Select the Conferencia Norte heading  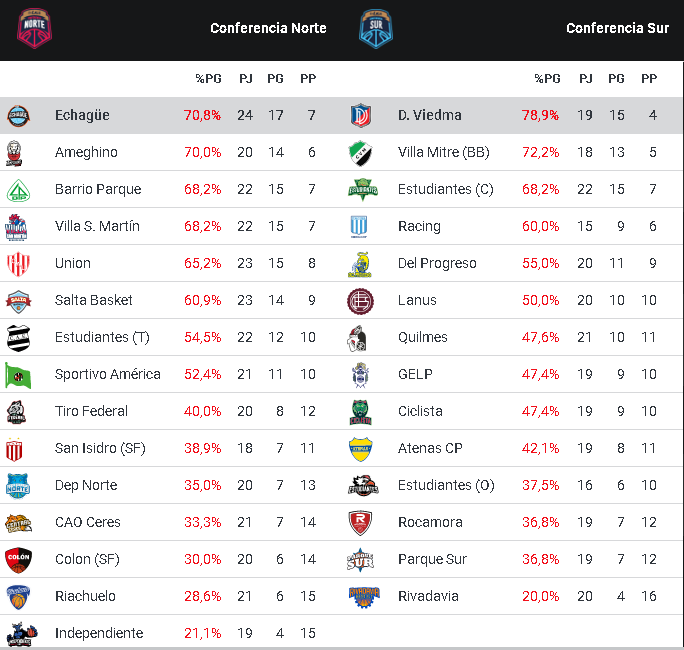click(x=268, y=28)
